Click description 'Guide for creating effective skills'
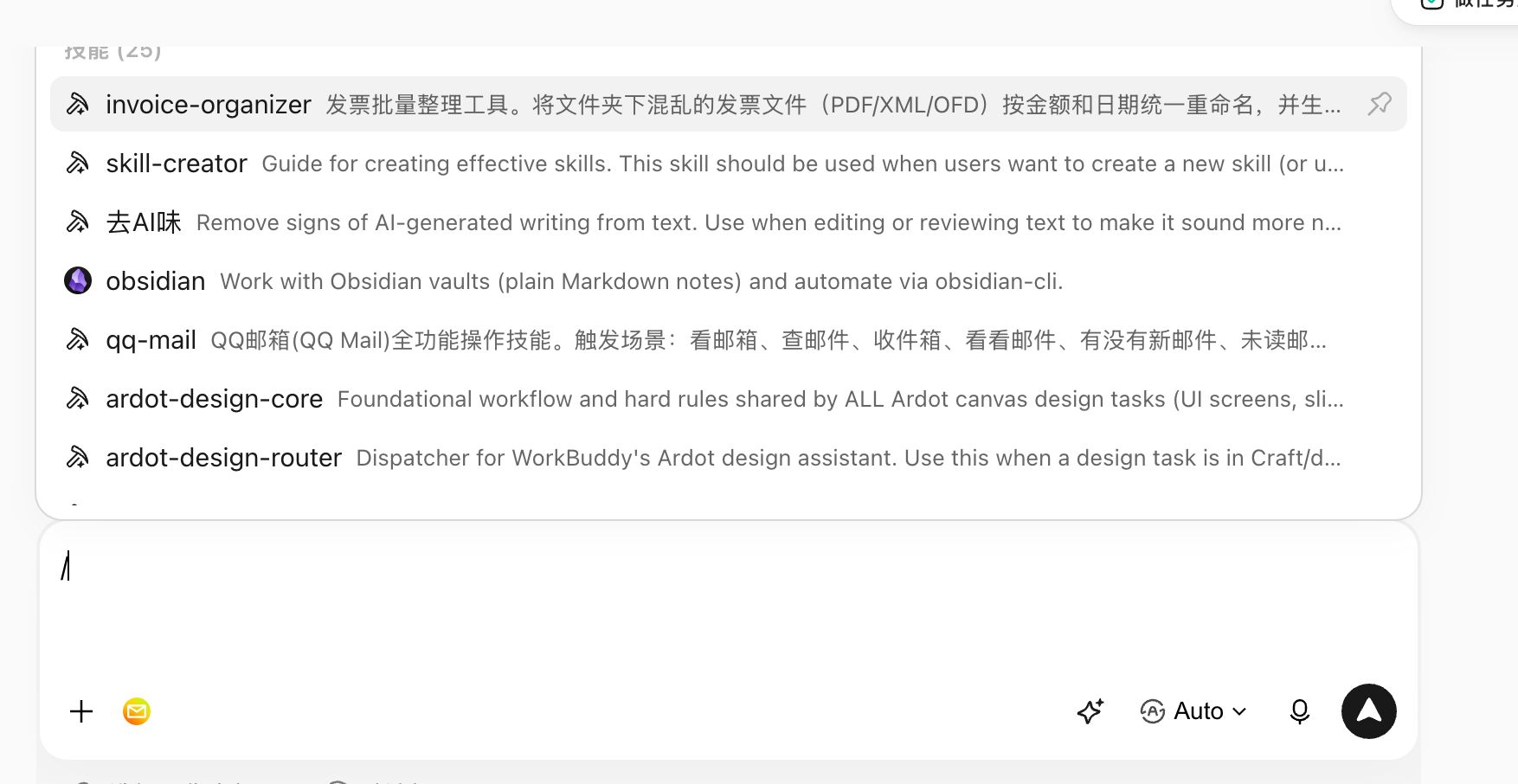Image resolution: width=1518 pixels, height=784 pixels. [x=435, y=164]
